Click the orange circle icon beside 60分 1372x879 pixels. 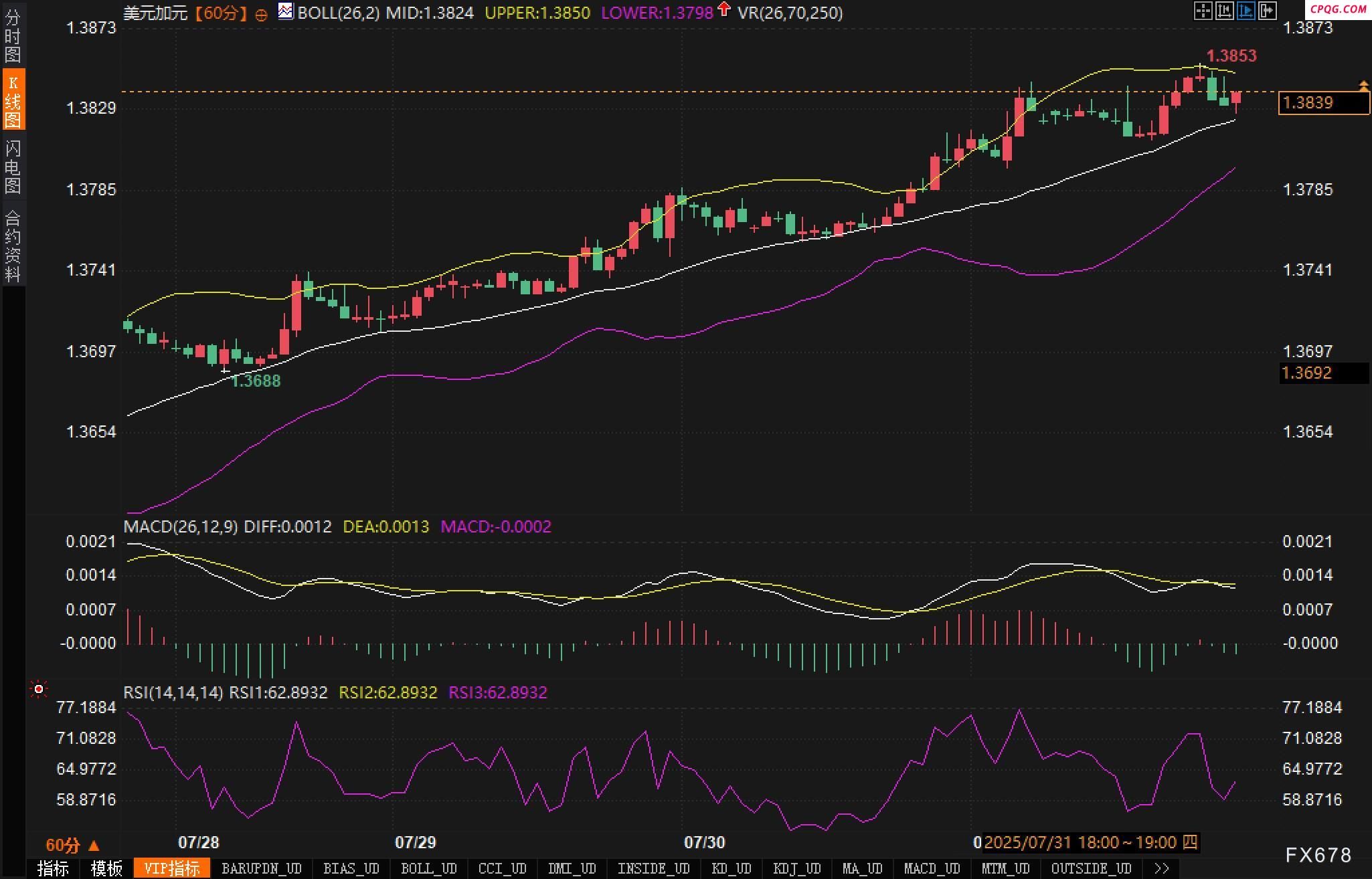point(262,15)
